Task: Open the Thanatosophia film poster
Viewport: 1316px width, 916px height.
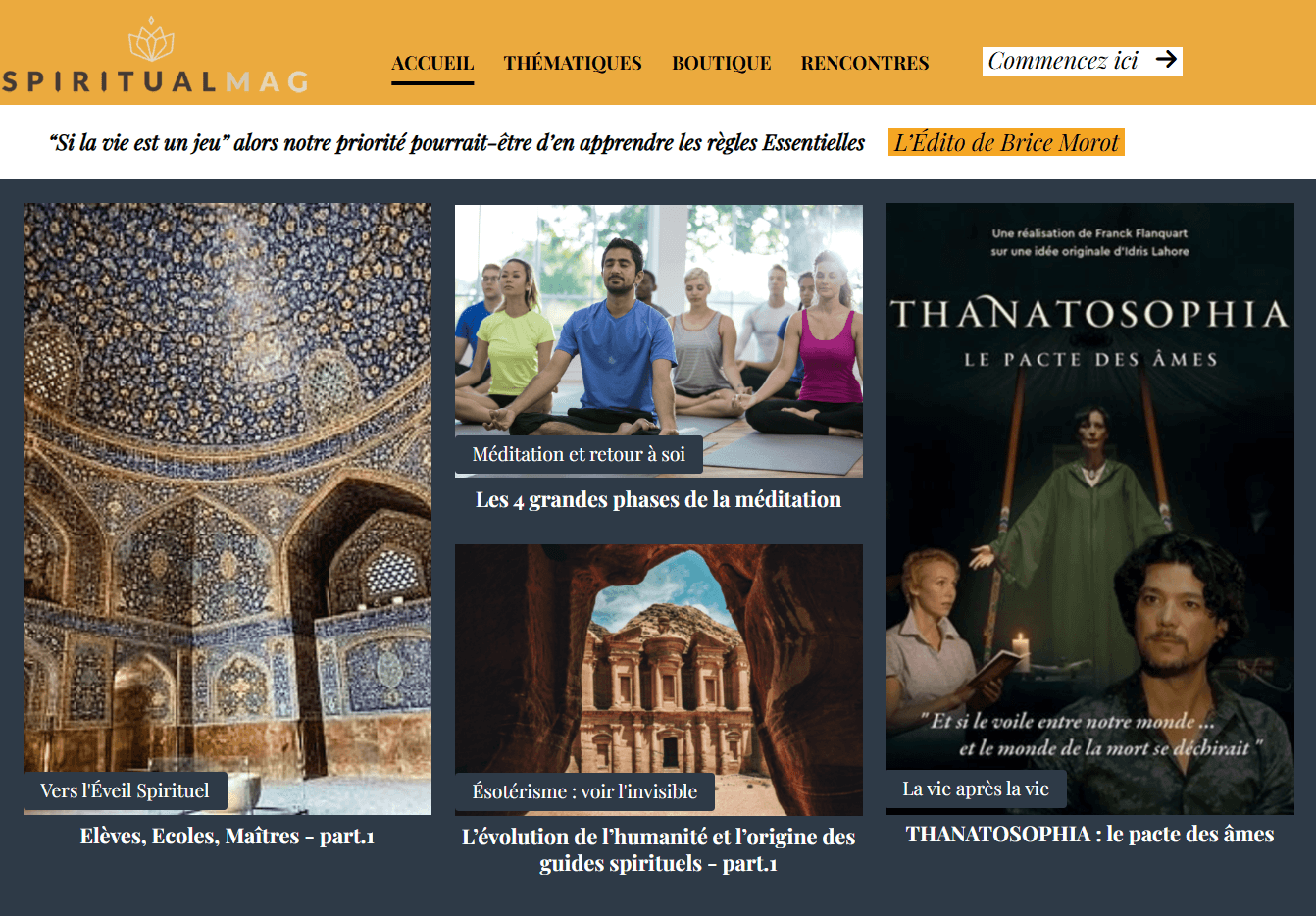Action: 1090,508
